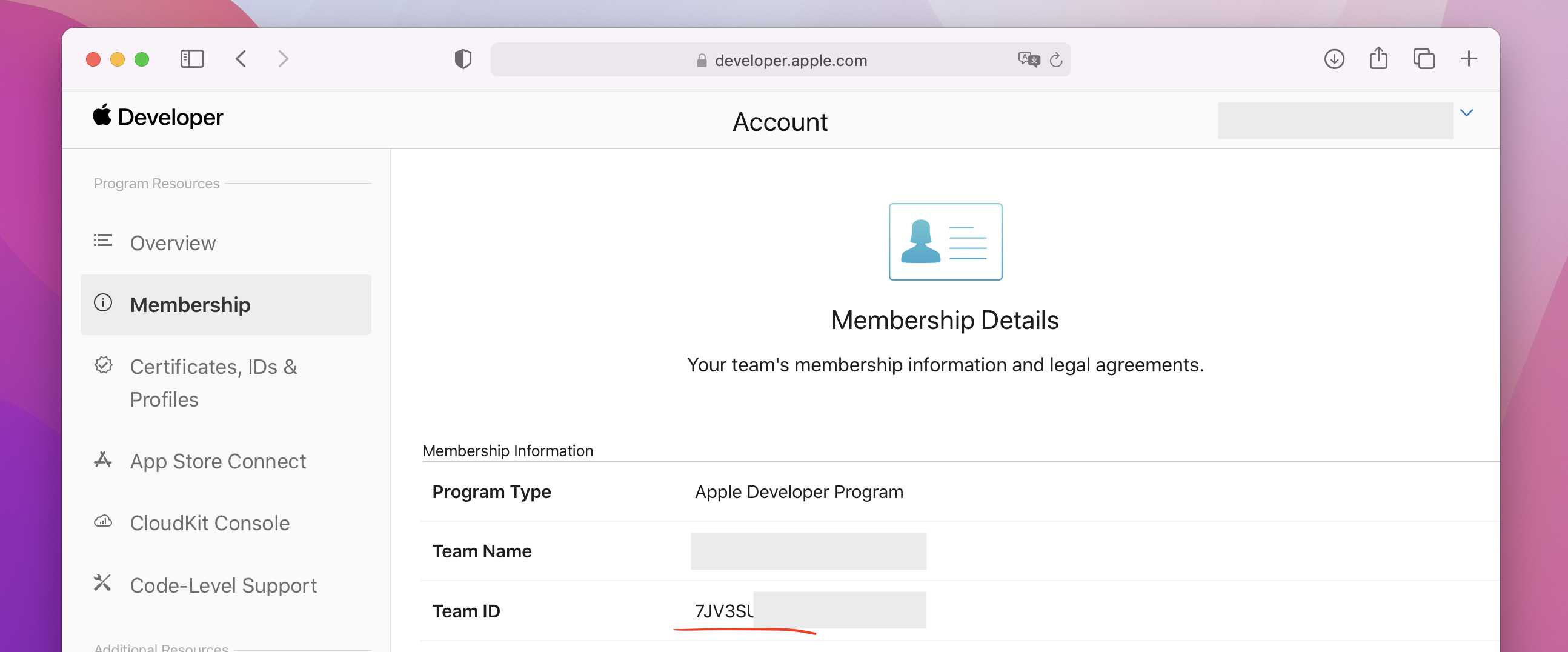Expand the account dropdown chevron
1568x652 pixels.
(1466, 113)
